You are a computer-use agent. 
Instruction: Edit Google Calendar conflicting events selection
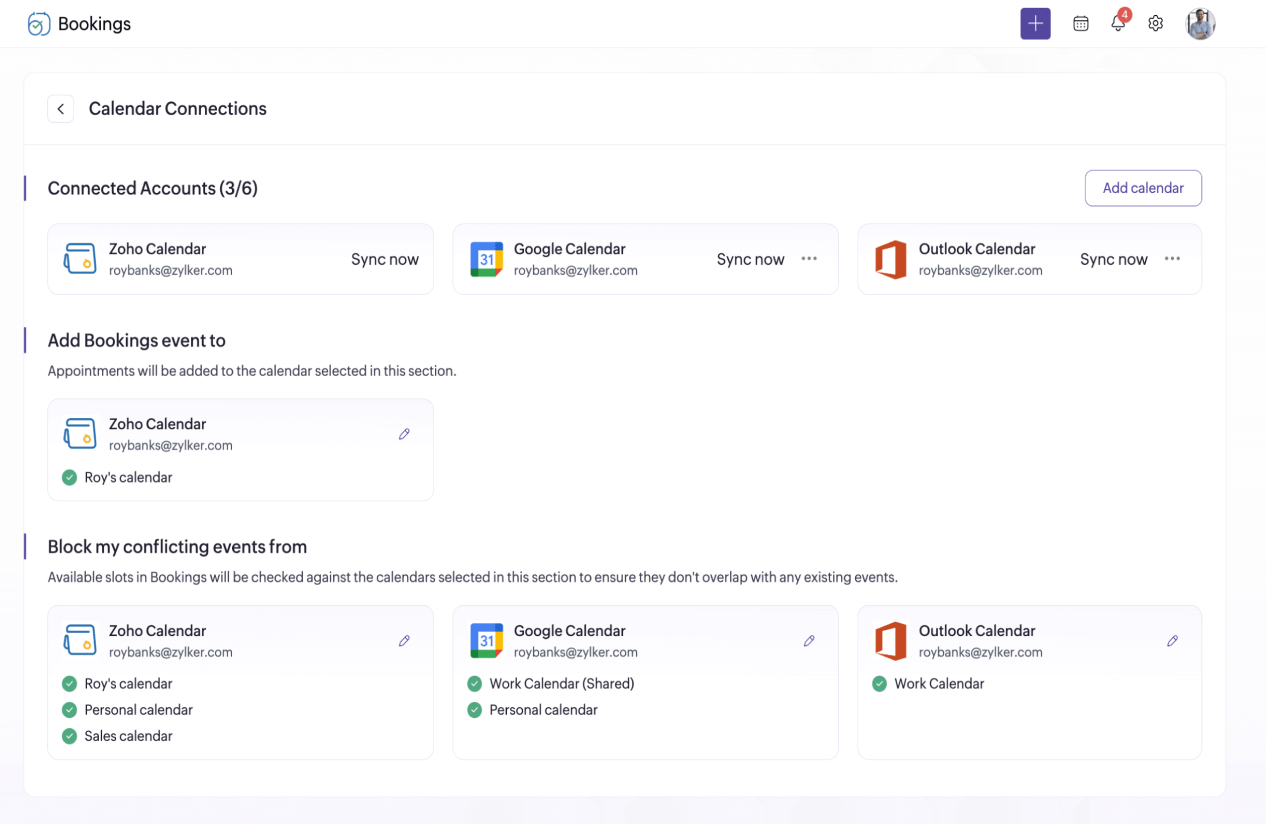pyautogui.click(x=809, y=641)
